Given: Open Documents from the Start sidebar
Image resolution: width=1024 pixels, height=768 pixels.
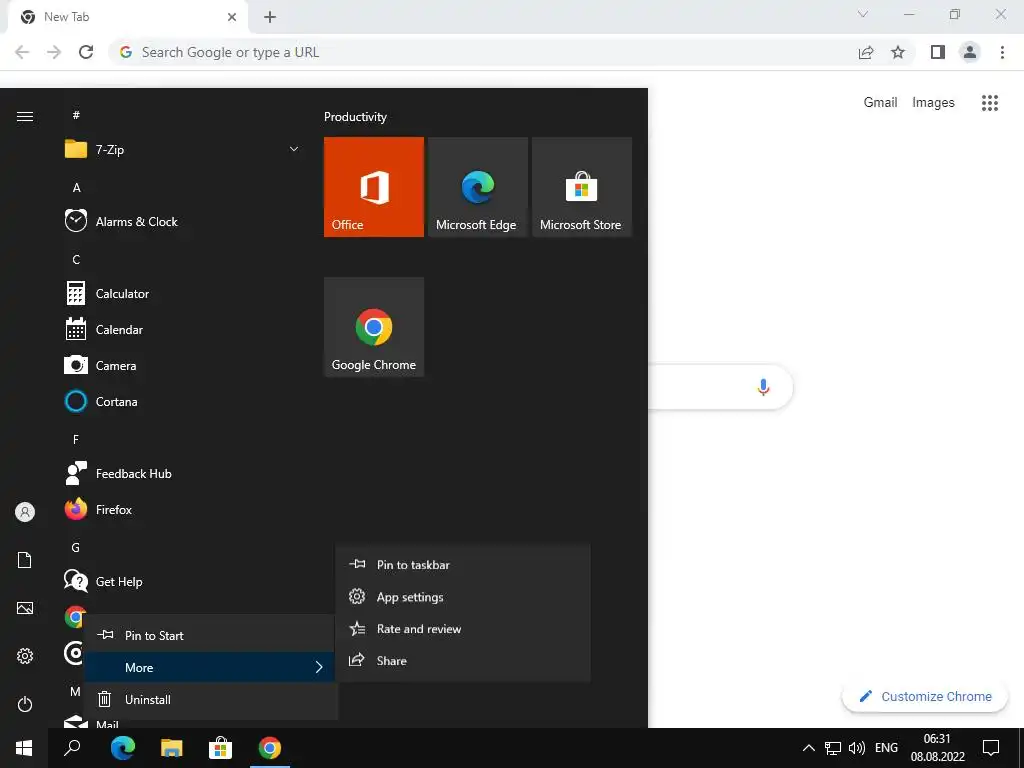Looking at the screenshot, I should 25,560.
